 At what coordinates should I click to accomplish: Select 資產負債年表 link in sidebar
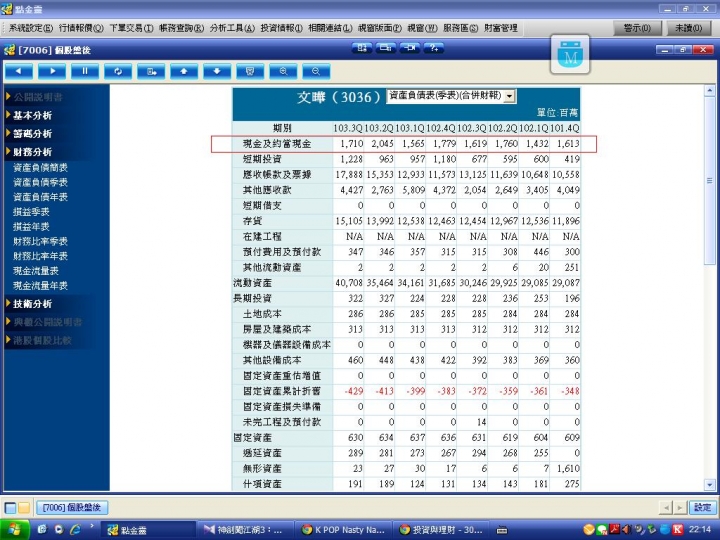(40, 197)
